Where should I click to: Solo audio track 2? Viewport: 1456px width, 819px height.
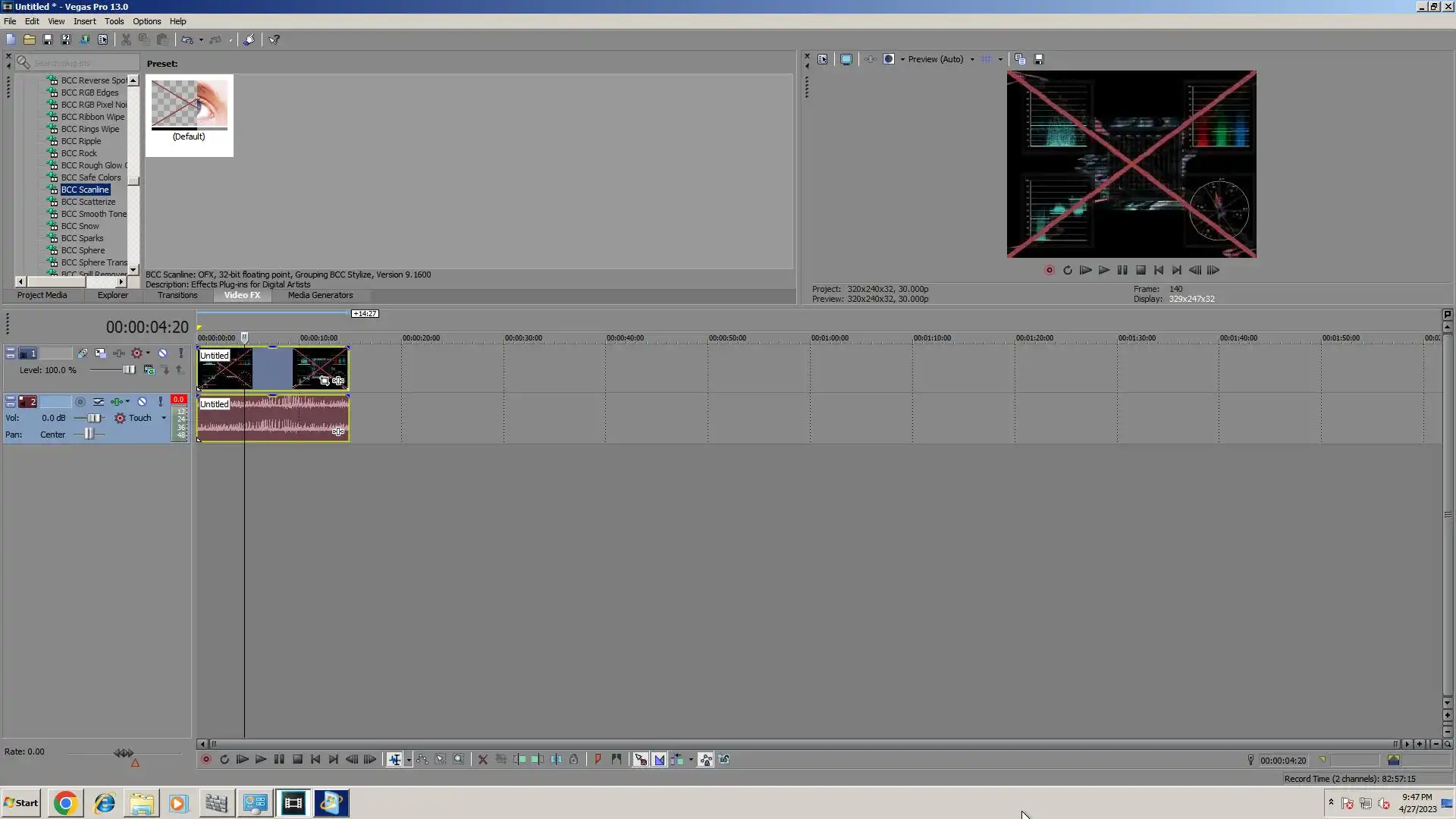pyautogui.click(x=160, y=402)
